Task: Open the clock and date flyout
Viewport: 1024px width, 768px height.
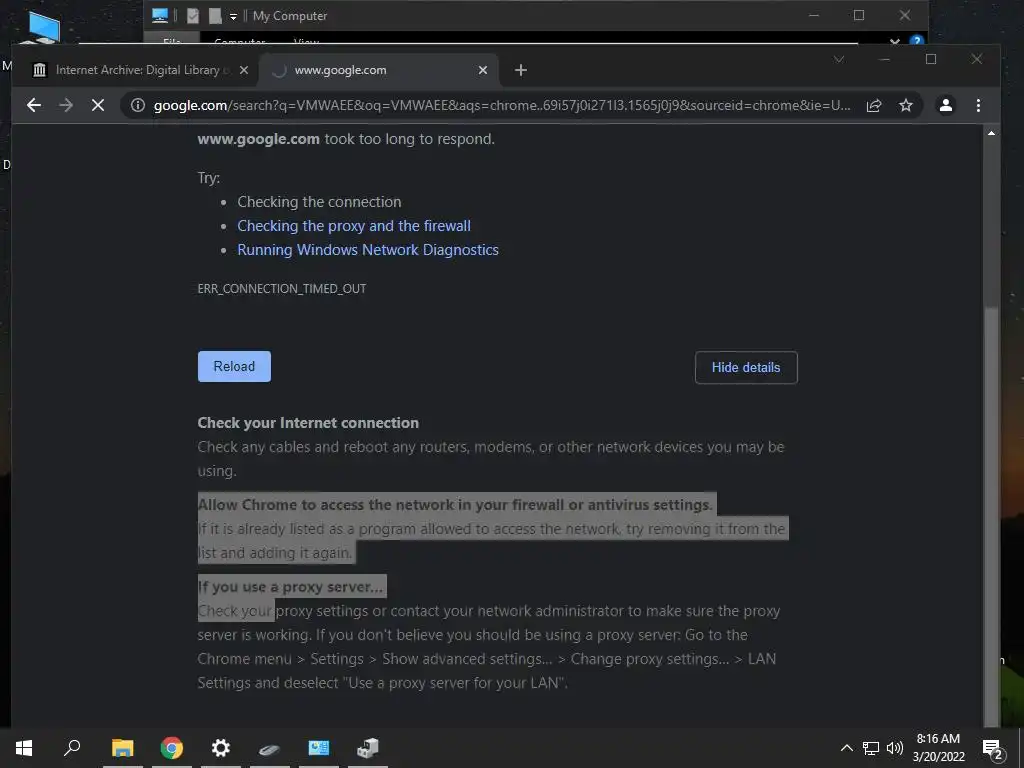Action: tap(938, 748)
